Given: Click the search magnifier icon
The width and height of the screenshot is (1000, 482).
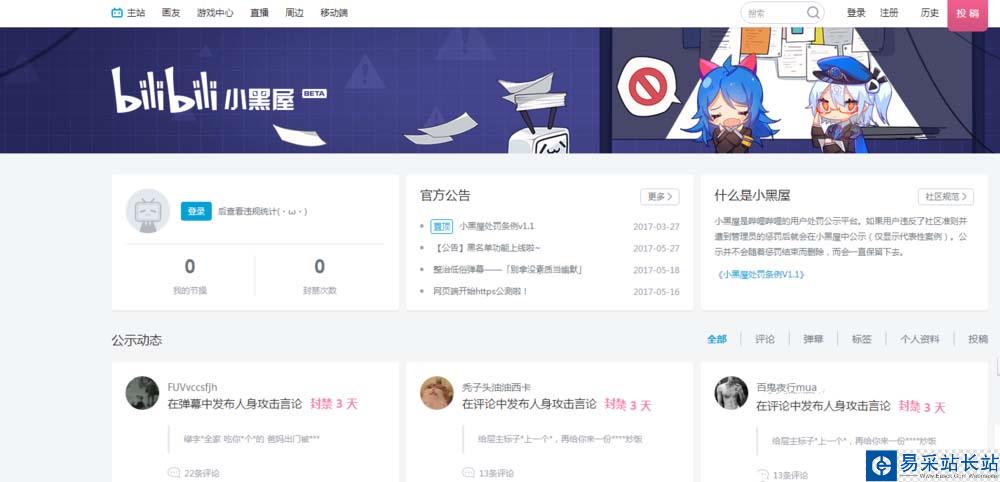Looking at the screenshot, I should 812,13.
